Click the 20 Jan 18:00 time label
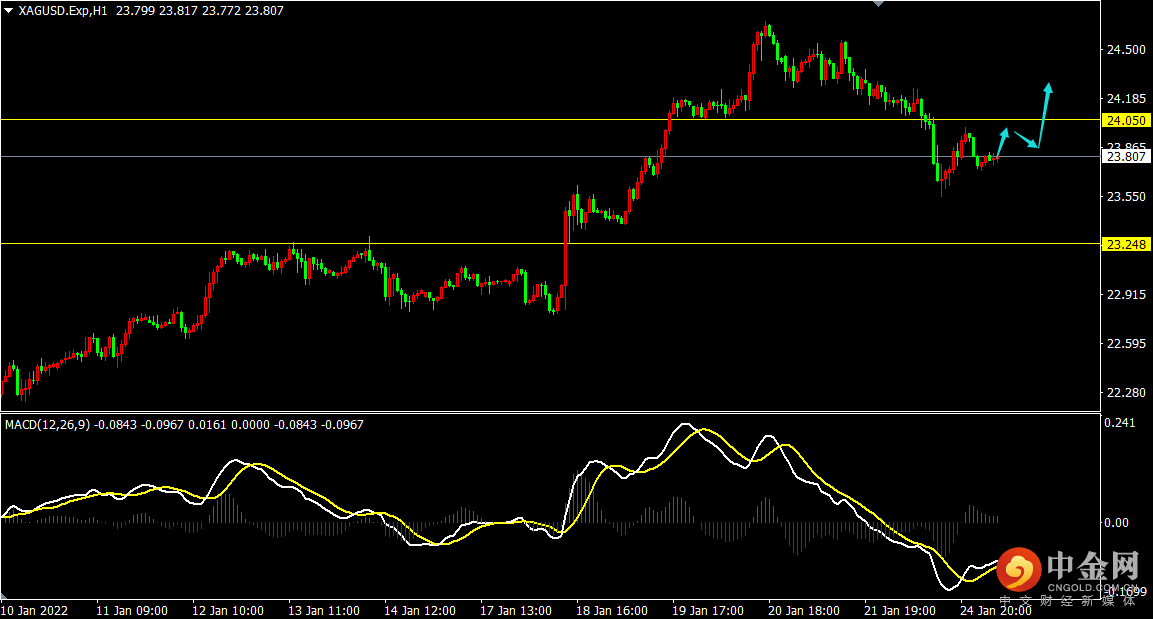1153x619 pixels. 804,611
